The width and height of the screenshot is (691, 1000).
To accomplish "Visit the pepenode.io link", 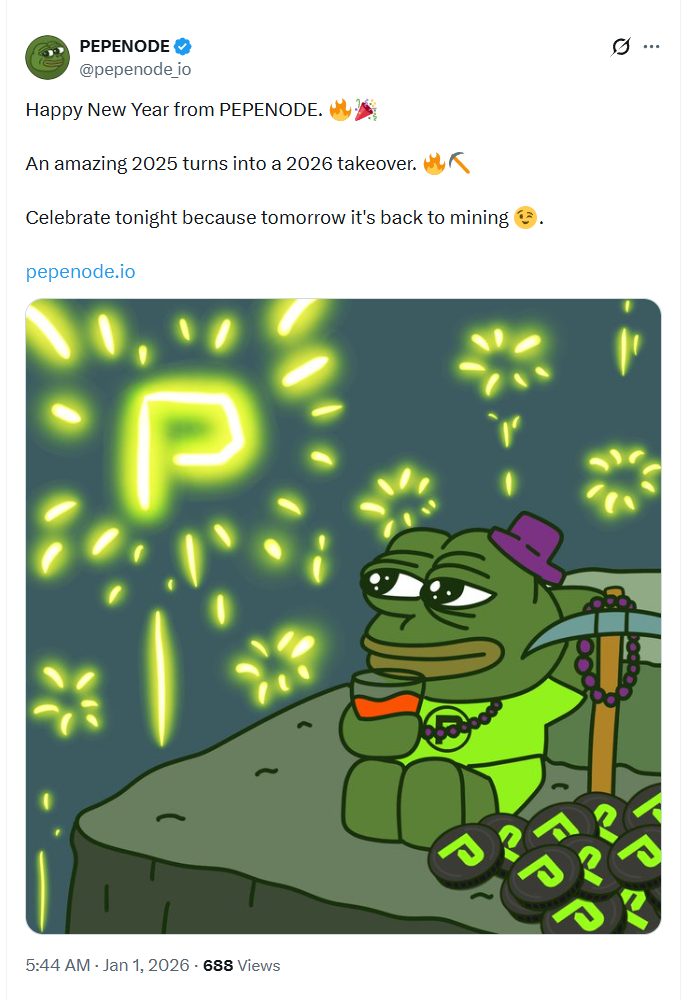I will click(x=80, y=271).
